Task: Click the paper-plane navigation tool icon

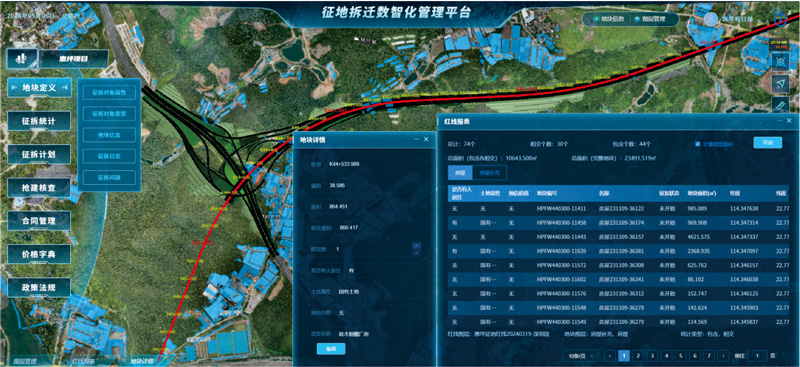Action: coord(780,83)
